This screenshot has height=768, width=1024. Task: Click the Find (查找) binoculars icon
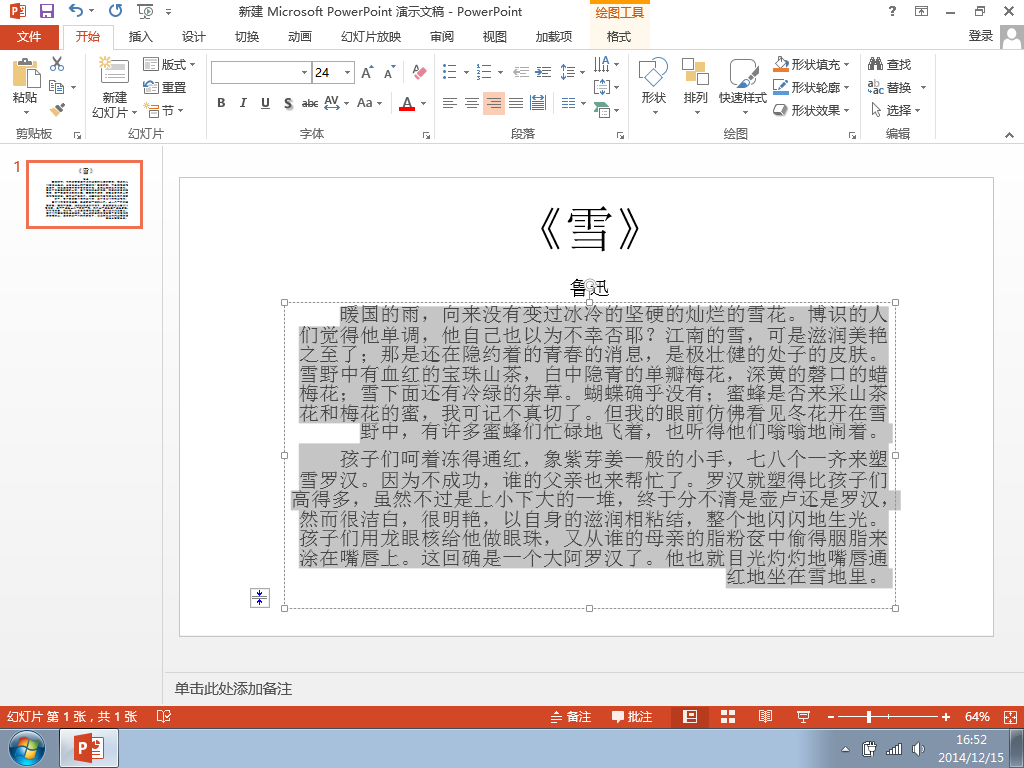(x=875, y=63)
